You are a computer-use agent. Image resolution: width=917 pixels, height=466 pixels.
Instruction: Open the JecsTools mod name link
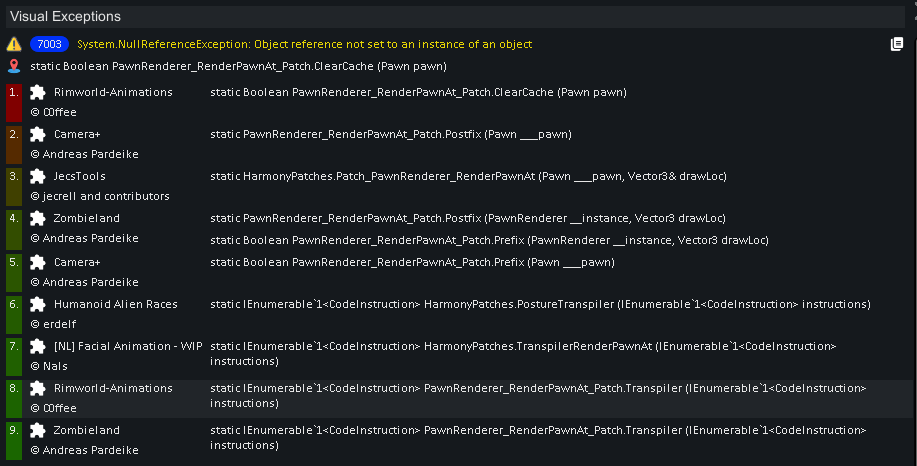click(80, 176)
